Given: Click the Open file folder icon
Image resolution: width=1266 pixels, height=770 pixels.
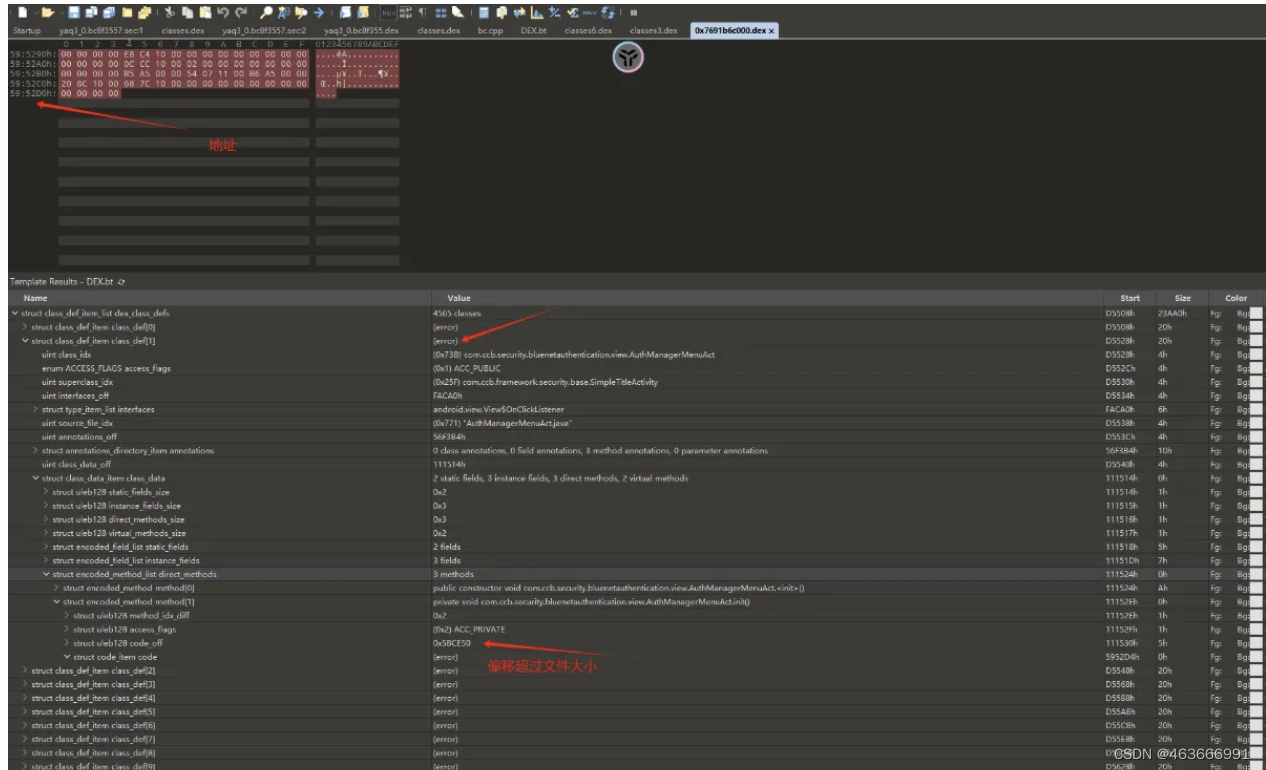Looking at the screenshot, I should (48, 12).
